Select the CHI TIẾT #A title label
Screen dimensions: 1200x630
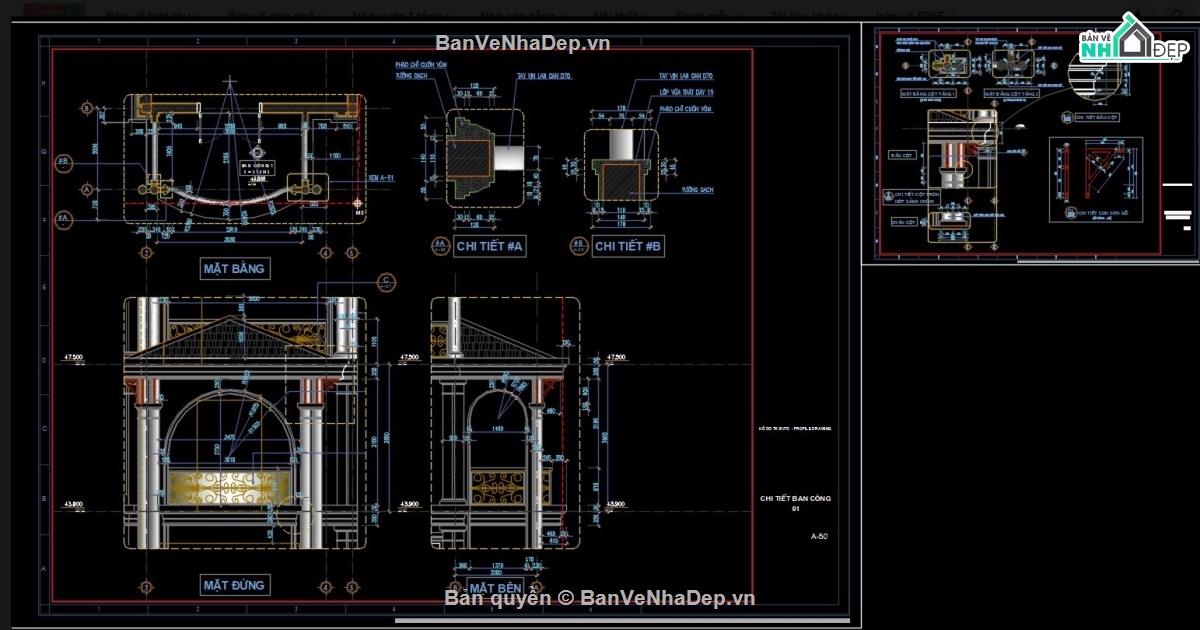click(489, 245)
